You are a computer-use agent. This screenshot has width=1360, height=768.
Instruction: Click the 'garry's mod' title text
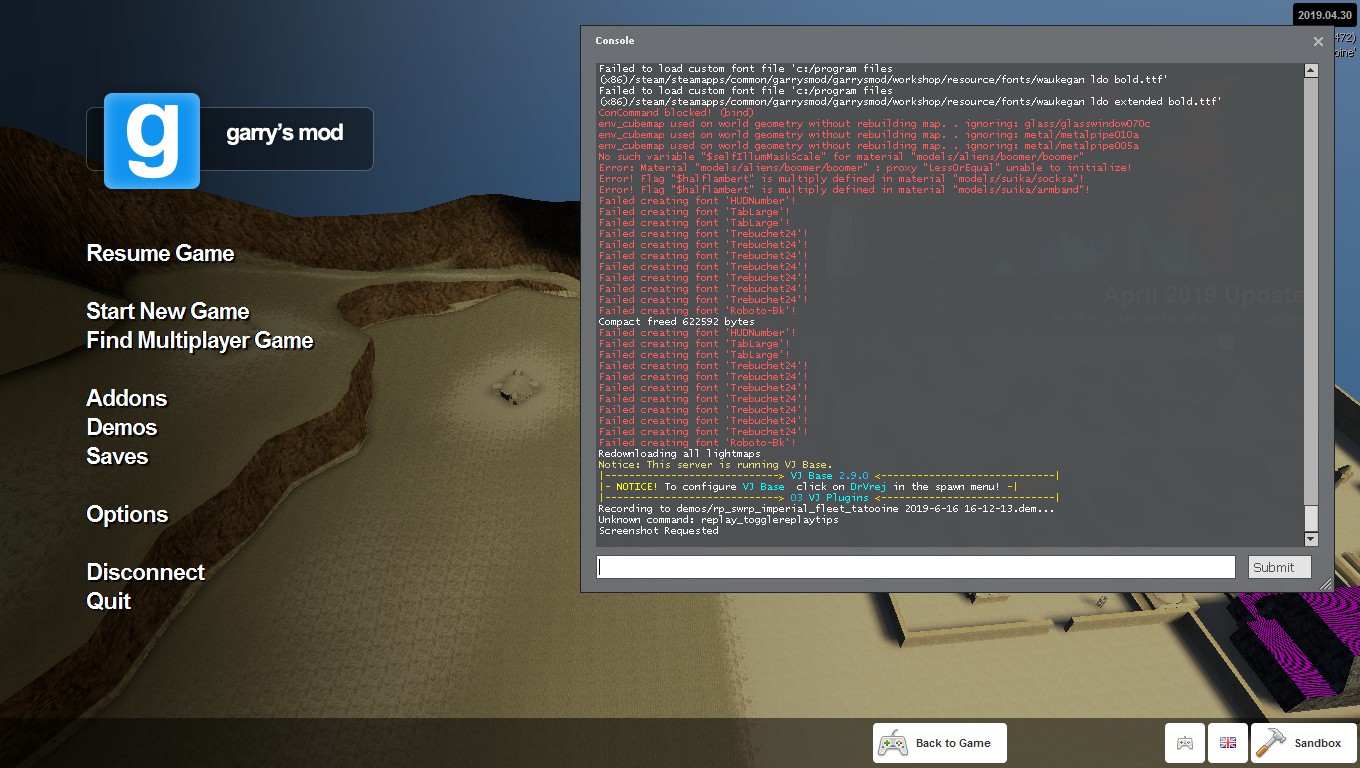(285, 133)
